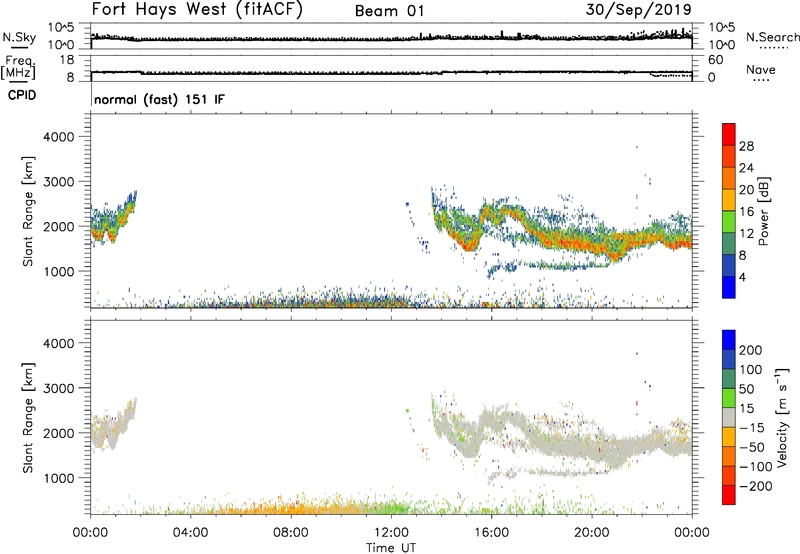Screen dimensions: 800x554
Task: Click the '-200' label on Velocity colorbar
Action: click(x=756, y=486)
